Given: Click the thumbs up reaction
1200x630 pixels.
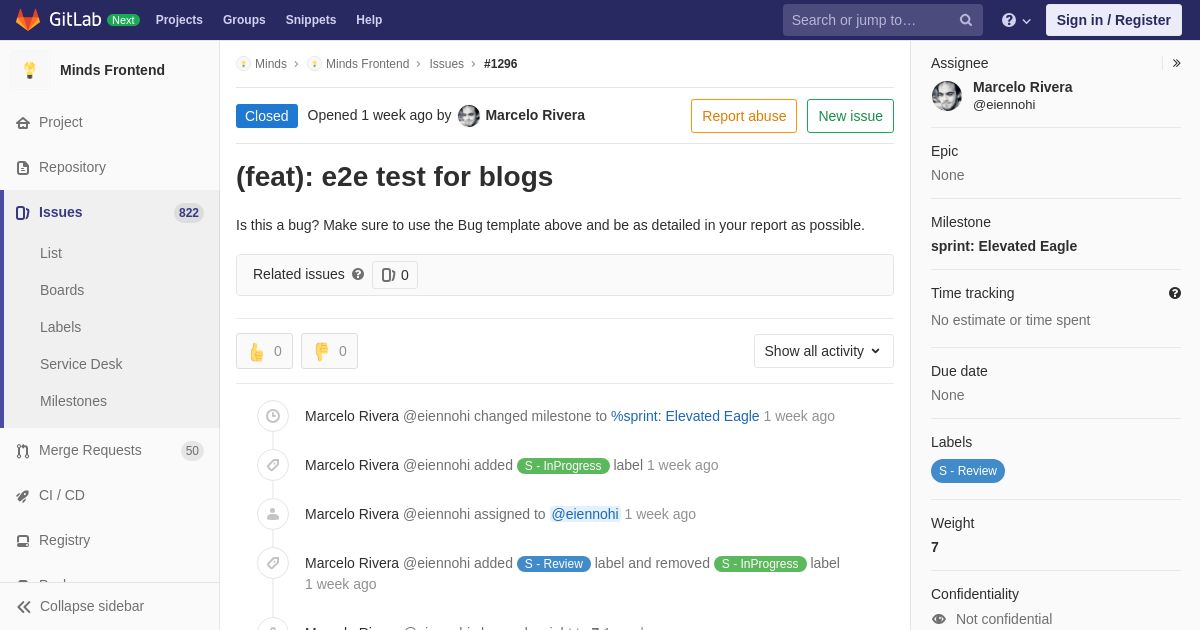Looking at the screenshot, I should 264,351.
